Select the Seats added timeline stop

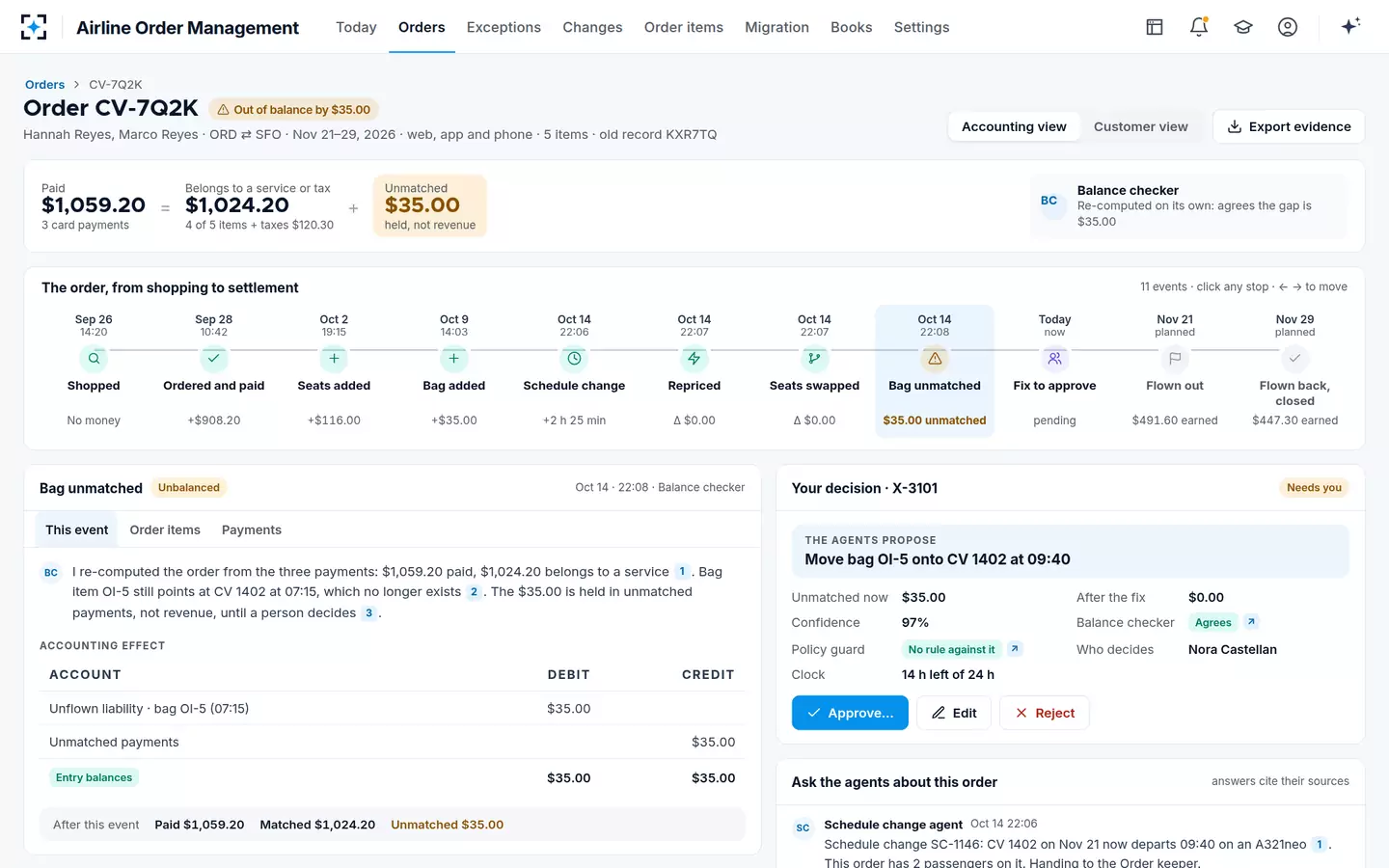coord(334,358)
